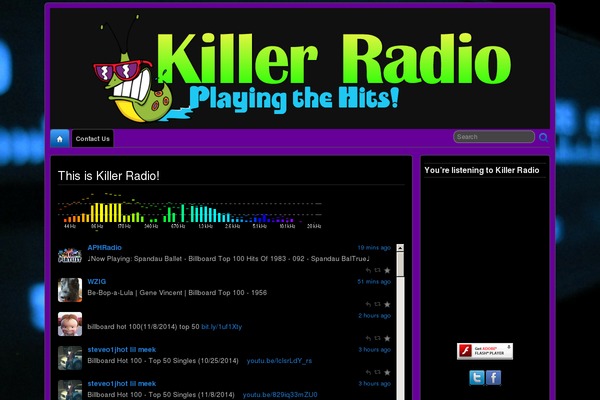Click 'You're listening to Killer Radio' title
Viewport: 600px width, 400px height.
pyautogui.click(x=482, y=170)
